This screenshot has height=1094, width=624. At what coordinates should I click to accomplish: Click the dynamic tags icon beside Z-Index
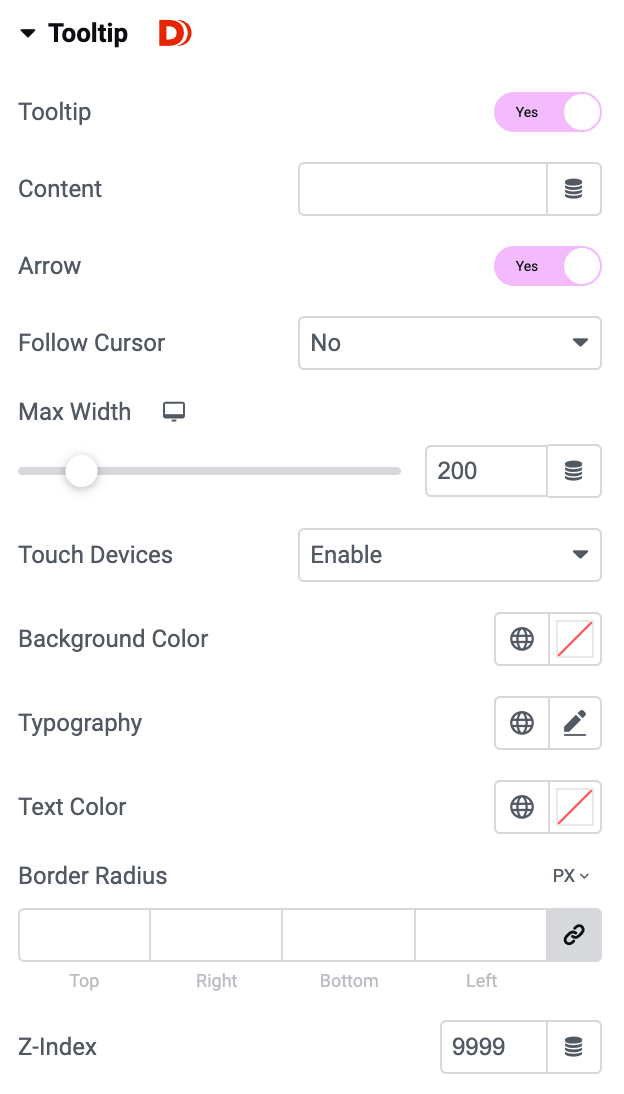pyautogui.click(x=574, y=1047)
